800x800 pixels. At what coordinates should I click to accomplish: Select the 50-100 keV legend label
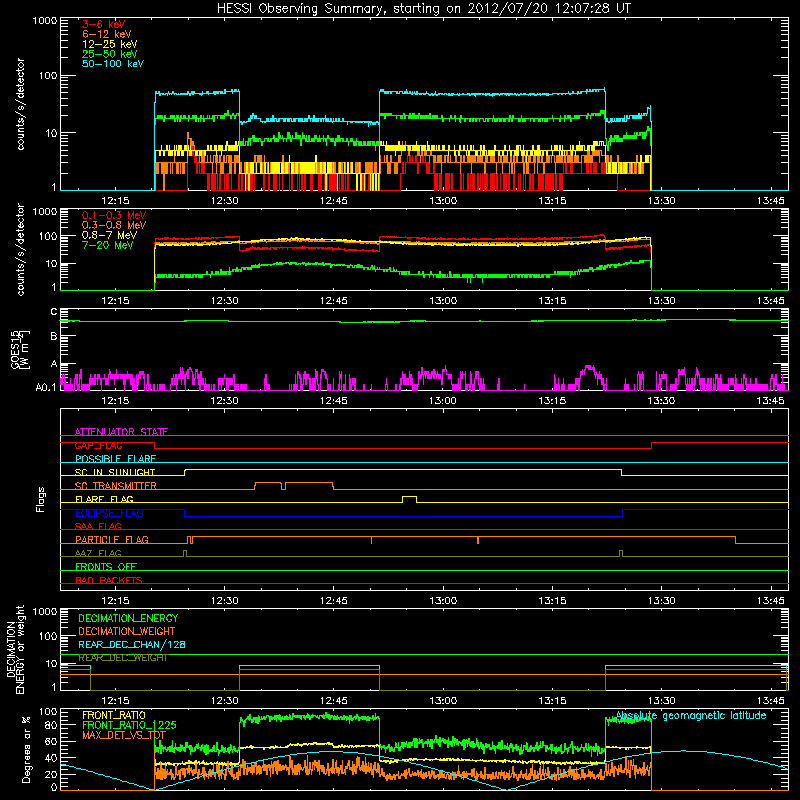(x=113, y=64)
